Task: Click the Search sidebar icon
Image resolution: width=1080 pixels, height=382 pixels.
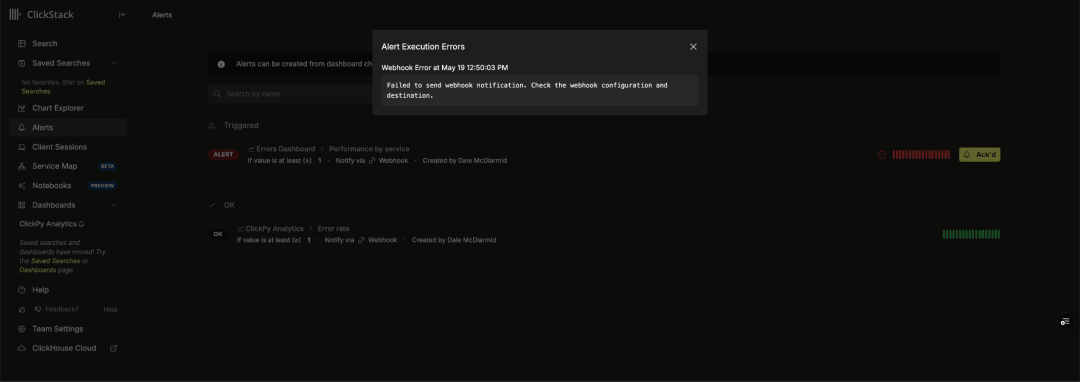Action: tap(21, 43)
